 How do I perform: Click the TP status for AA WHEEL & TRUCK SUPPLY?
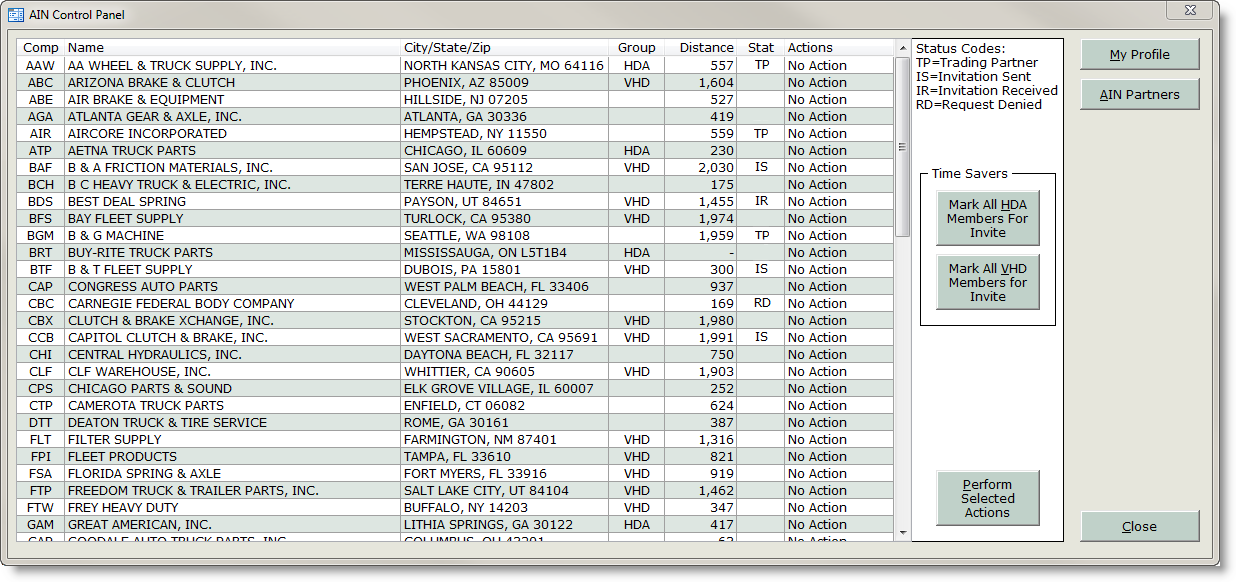click(x=761, y=65)
